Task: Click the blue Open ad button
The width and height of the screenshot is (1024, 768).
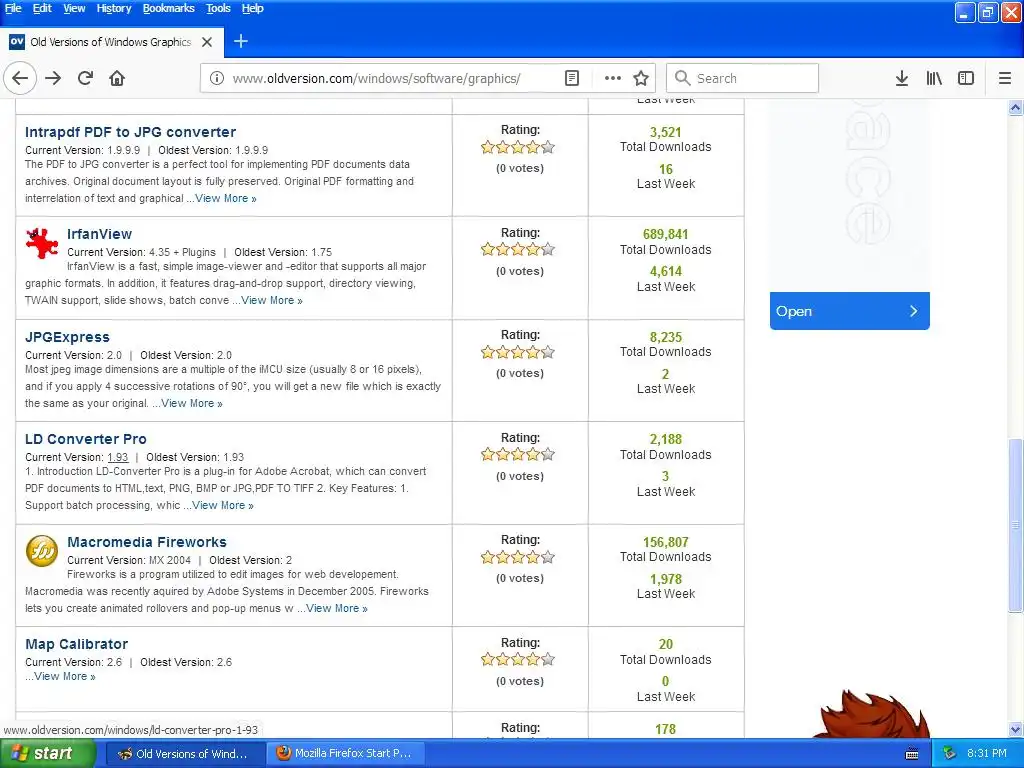Action: (x=849, y=311)
